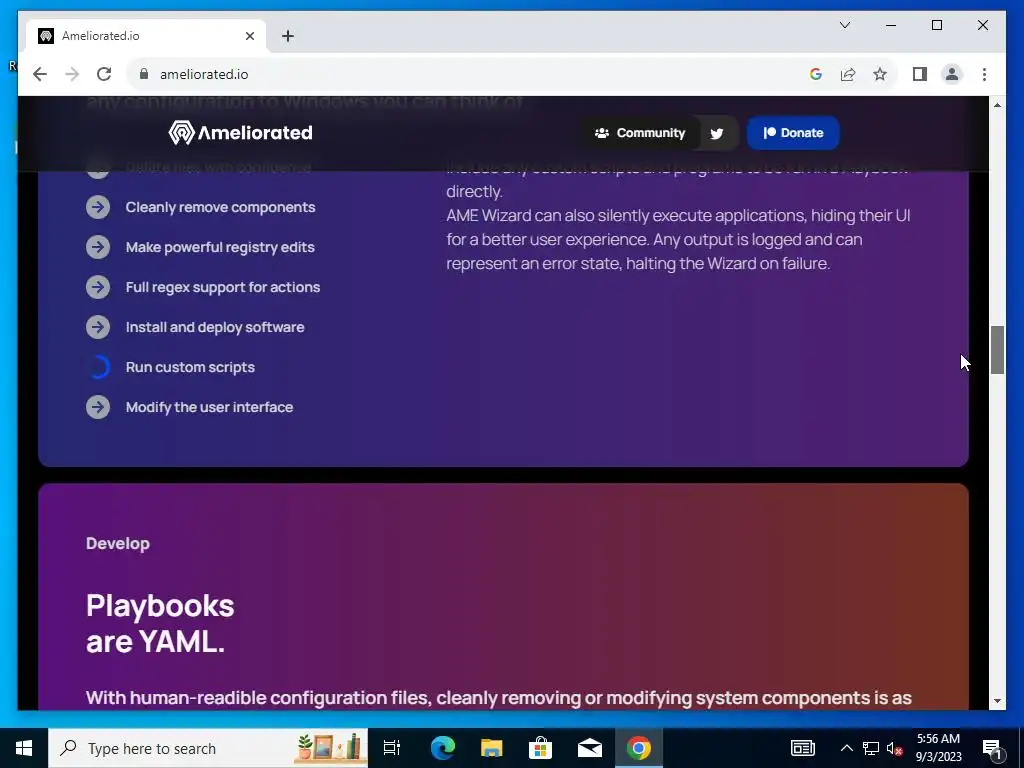Click the arrow icon beside 'Make powerful registry edits'
The height and width of the screenshot is (768, 1024).
[x=98, y=247]
